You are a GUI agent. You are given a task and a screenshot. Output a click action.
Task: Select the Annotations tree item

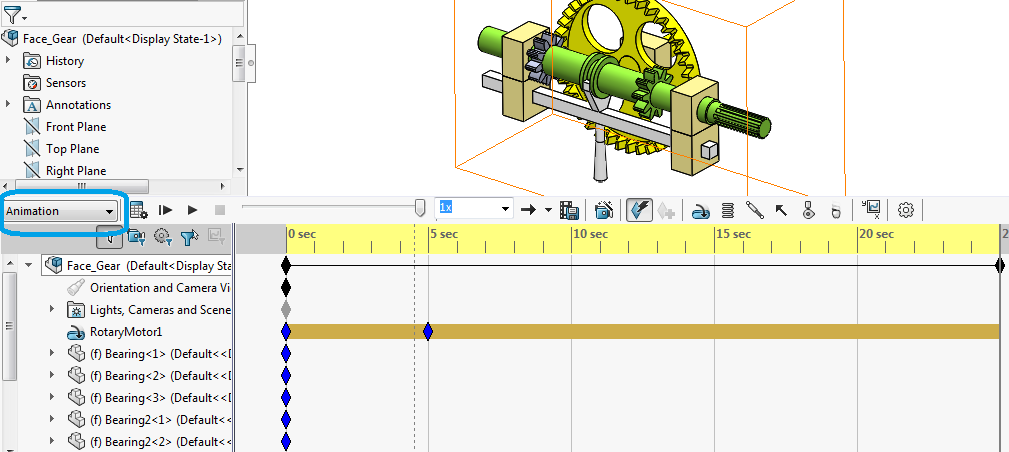[79, 105]
